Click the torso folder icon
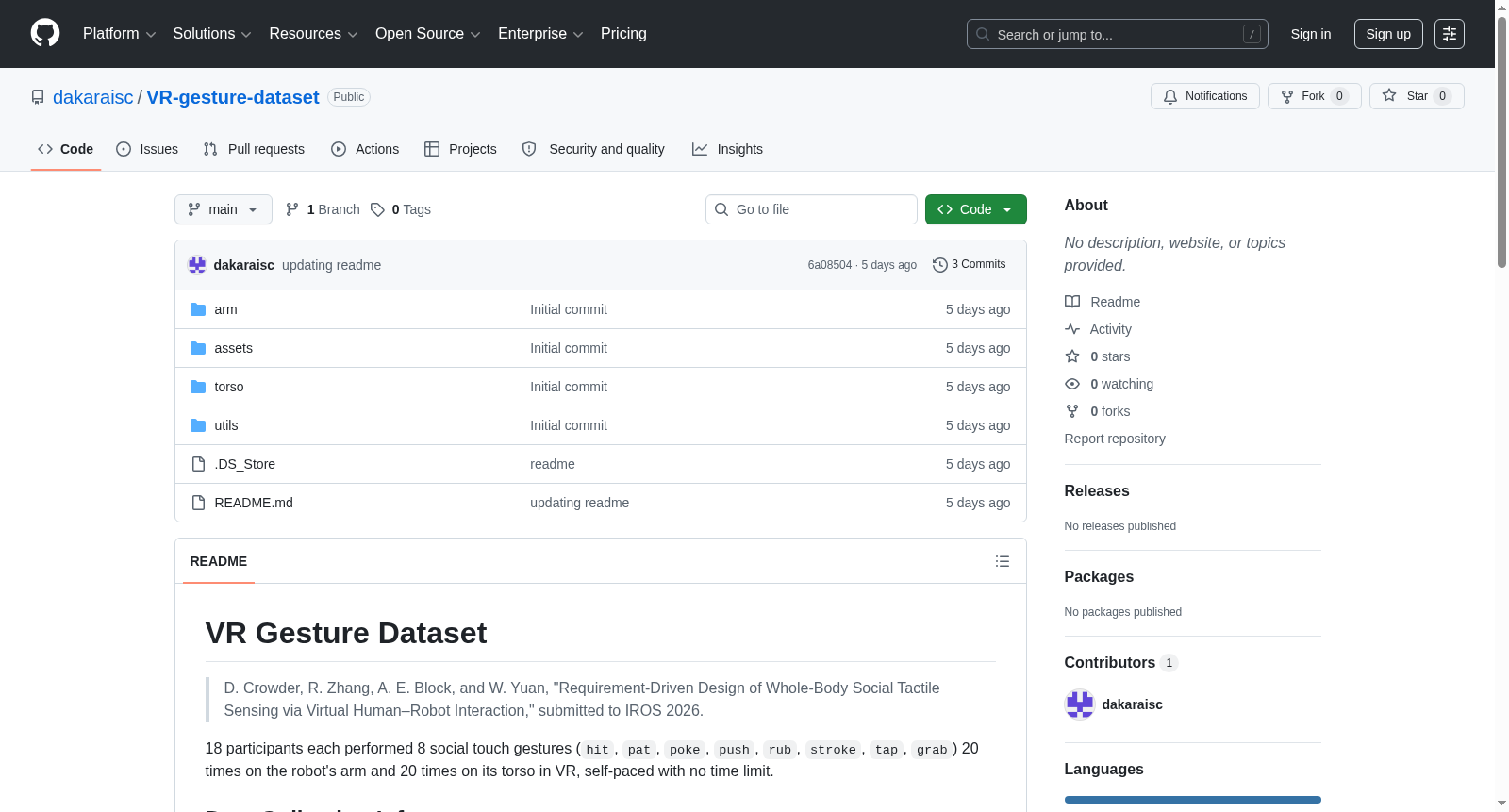Viewport: 1509px width, 812px height. coord(198,387)
